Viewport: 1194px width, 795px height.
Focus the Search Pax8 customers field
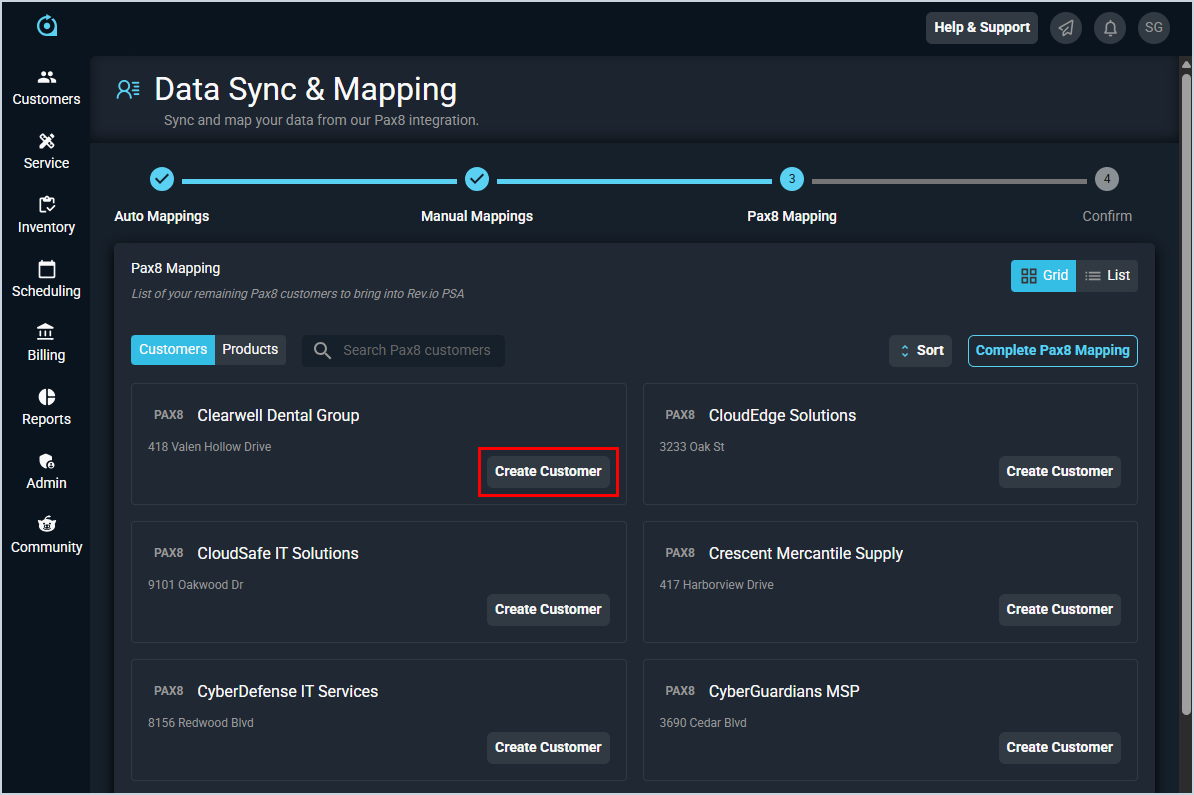(x=416, y=350)
